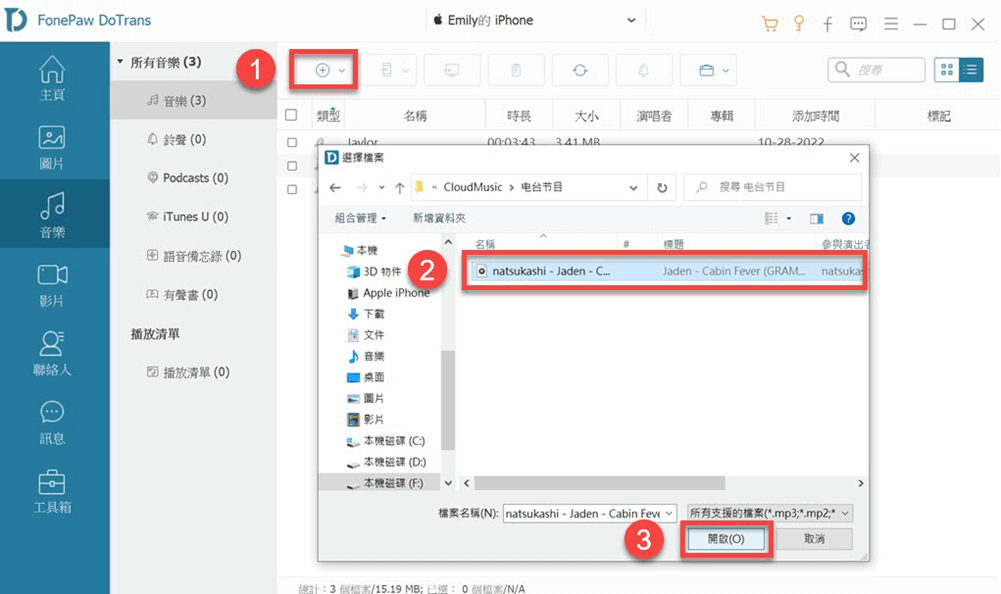Open the Add files plus icon
This screenshot has width=1001, height=594.
tap(322, 70)
